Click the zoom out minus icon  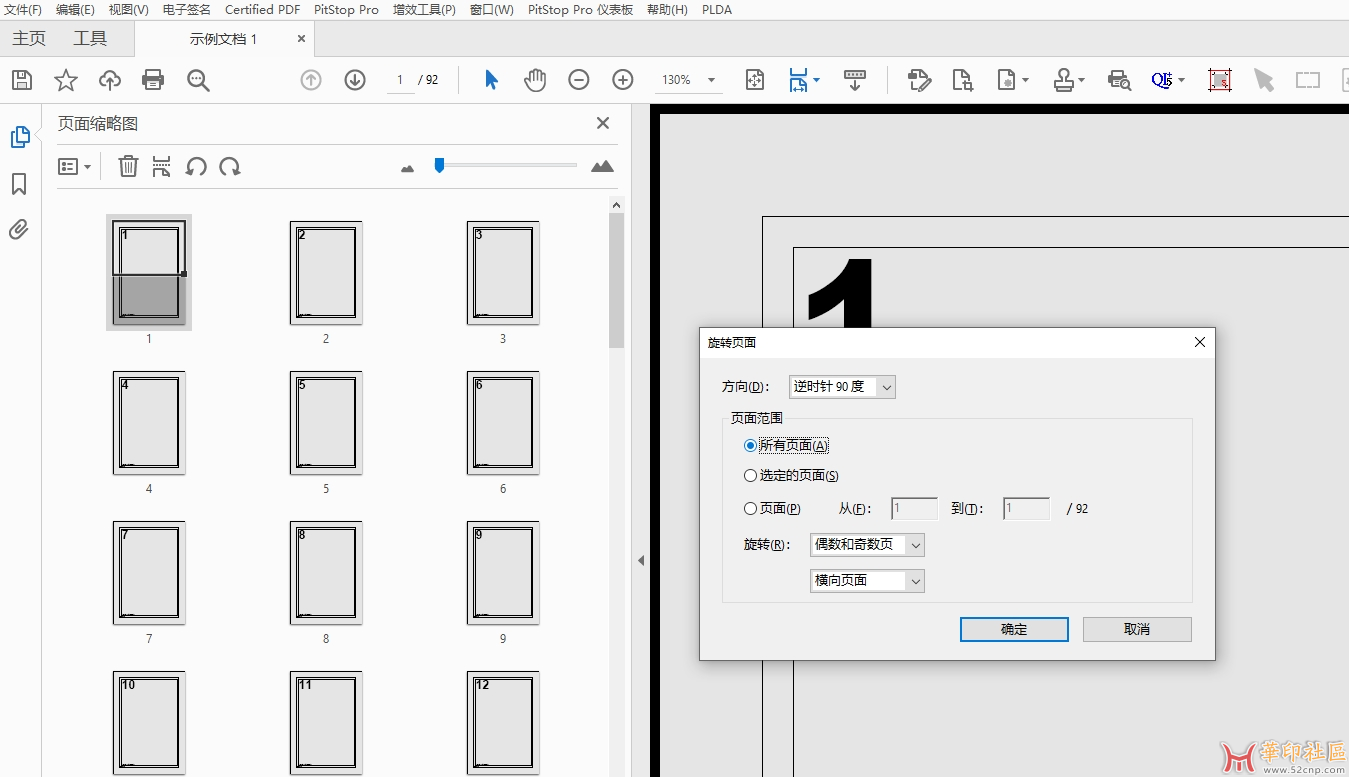[x=579, y=80]
